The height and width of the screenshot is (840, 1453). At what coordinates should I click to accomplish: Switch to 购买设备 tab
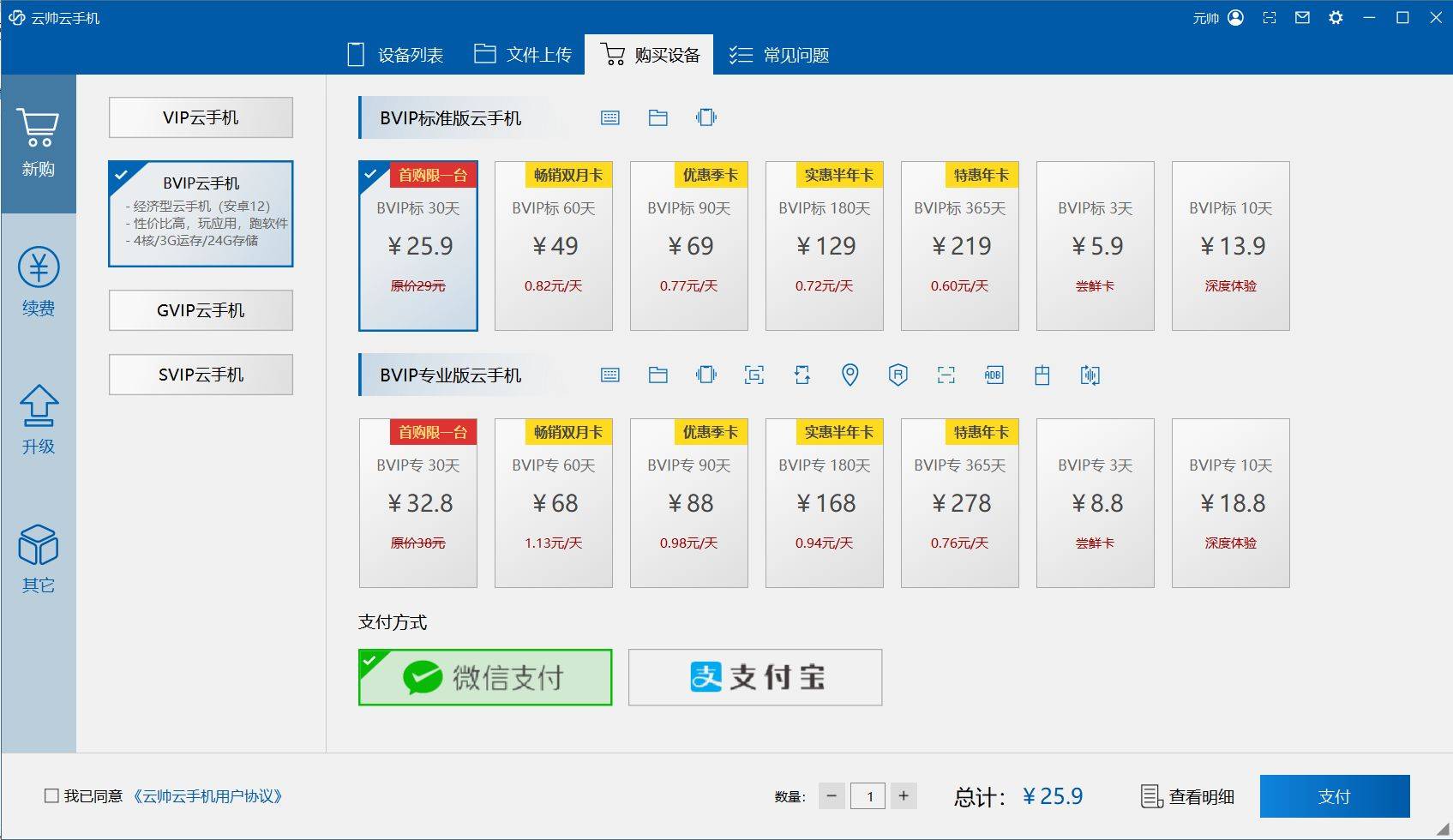pyautogui.click(x=649, y=55)
